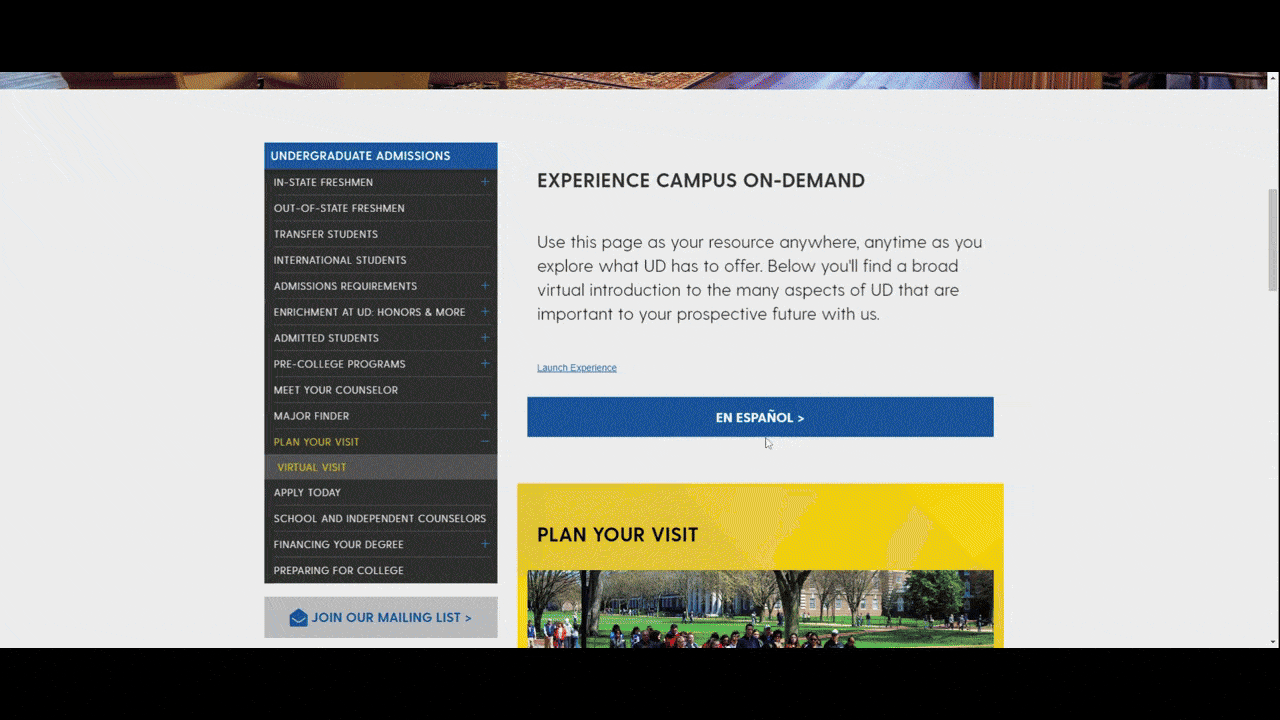
Task: Open Meet Your Counselor menu item
Action: point(336,390)
